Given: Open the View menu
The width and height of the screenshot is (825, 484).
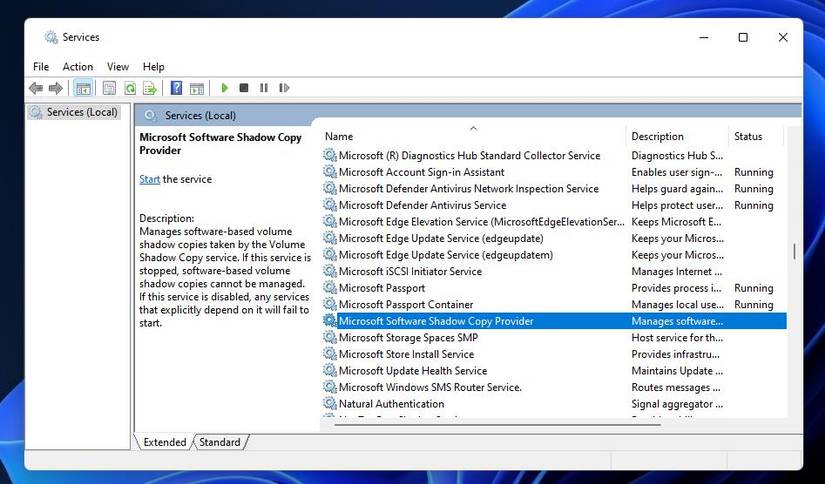Looking at the screenshot, I should [x=118, y=67].
